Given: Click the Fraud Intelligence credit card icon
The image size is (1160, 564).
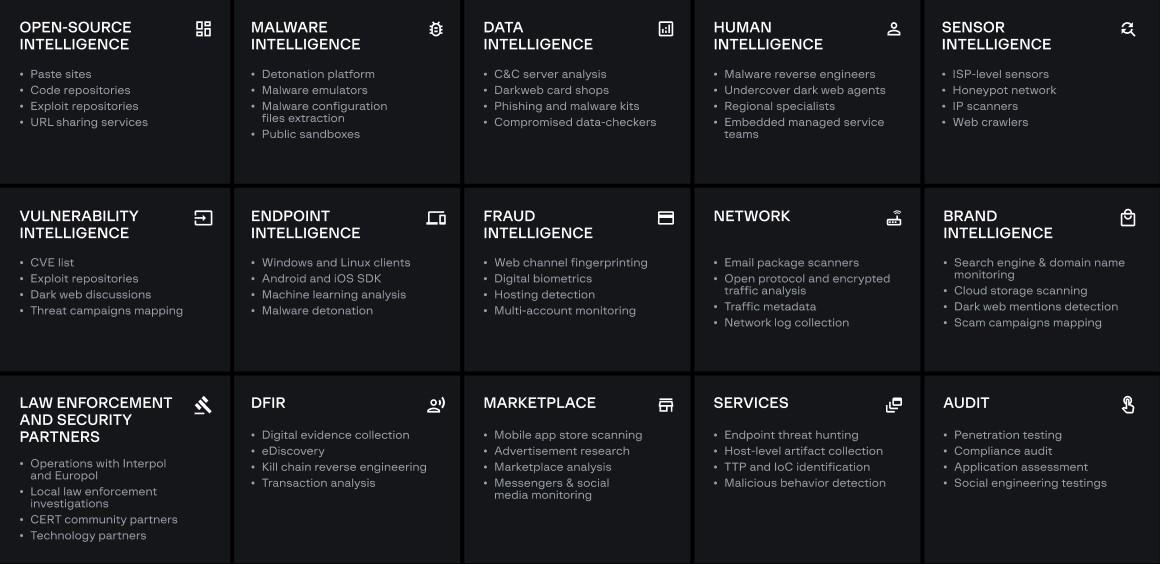Looking at the screenshot, I should click(x=666, y=218).
